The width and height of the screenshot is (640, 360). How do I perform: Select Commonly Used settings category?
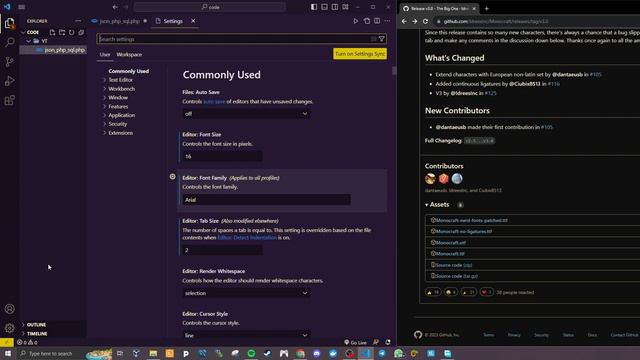click(129, 71)
